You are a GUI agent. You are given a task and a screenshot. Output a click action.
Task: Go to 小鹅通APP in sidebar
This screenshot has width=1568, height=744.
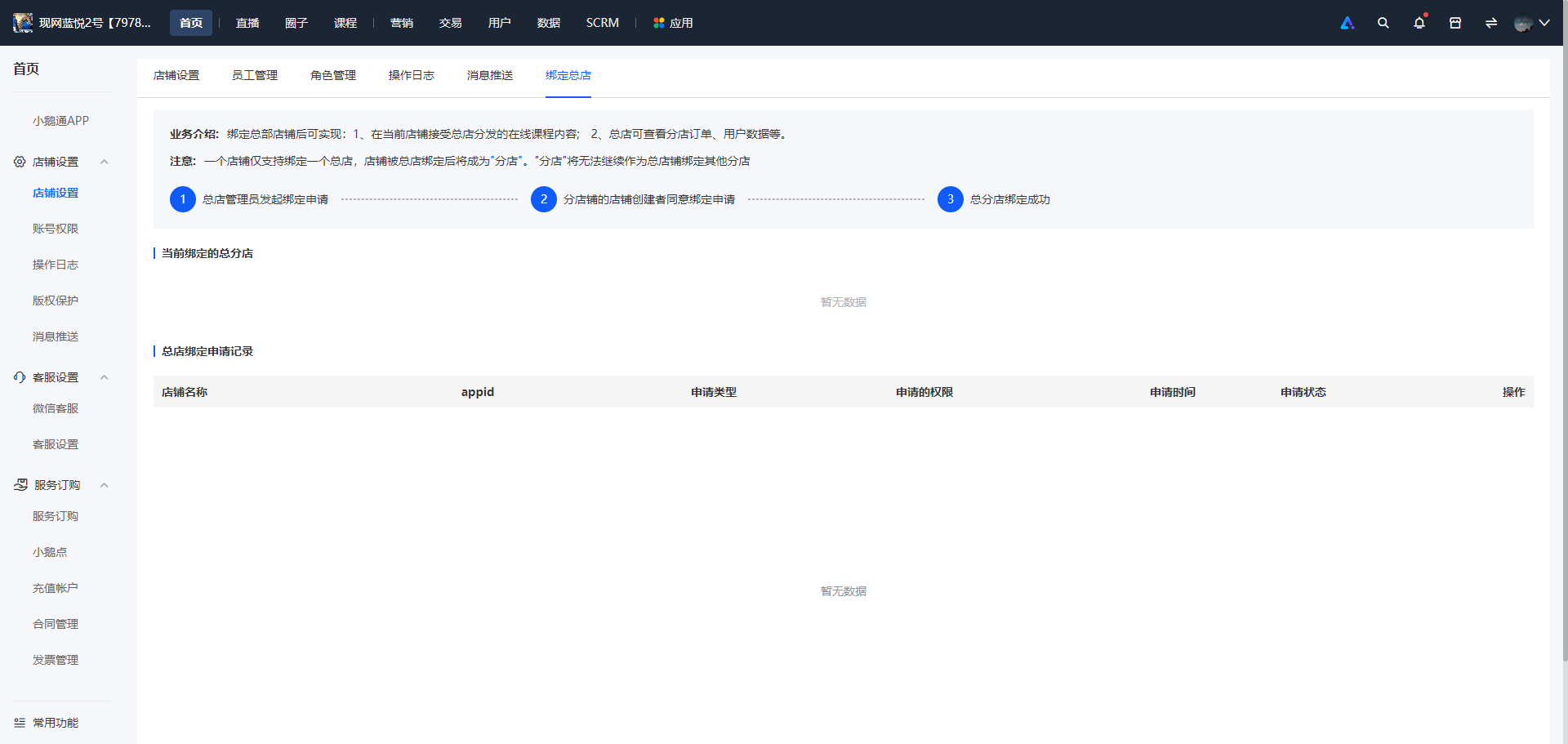pyautogui.click(x=60, y=121)
